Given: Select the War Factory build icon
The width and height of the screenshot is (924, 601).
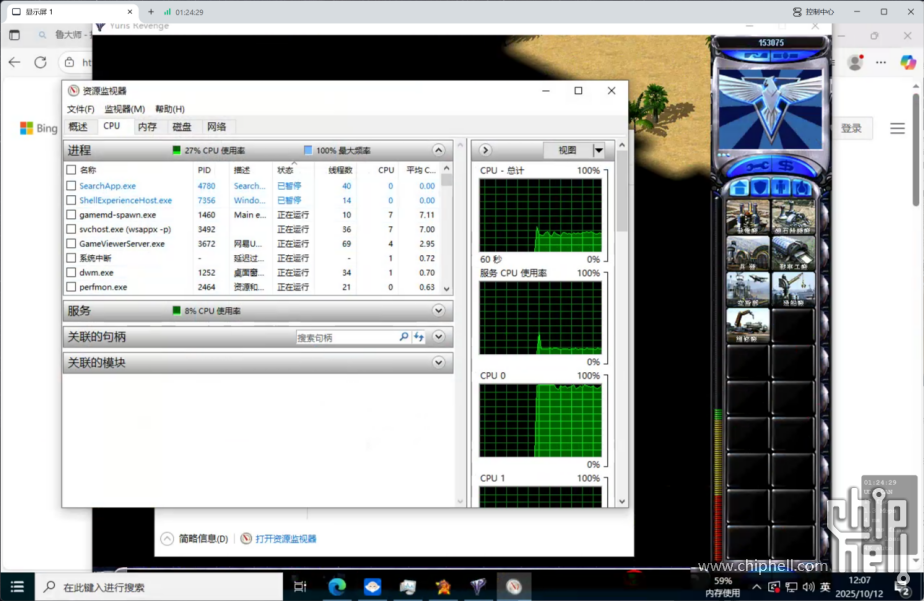Looking at the screenshot, I should click(792, 253).
